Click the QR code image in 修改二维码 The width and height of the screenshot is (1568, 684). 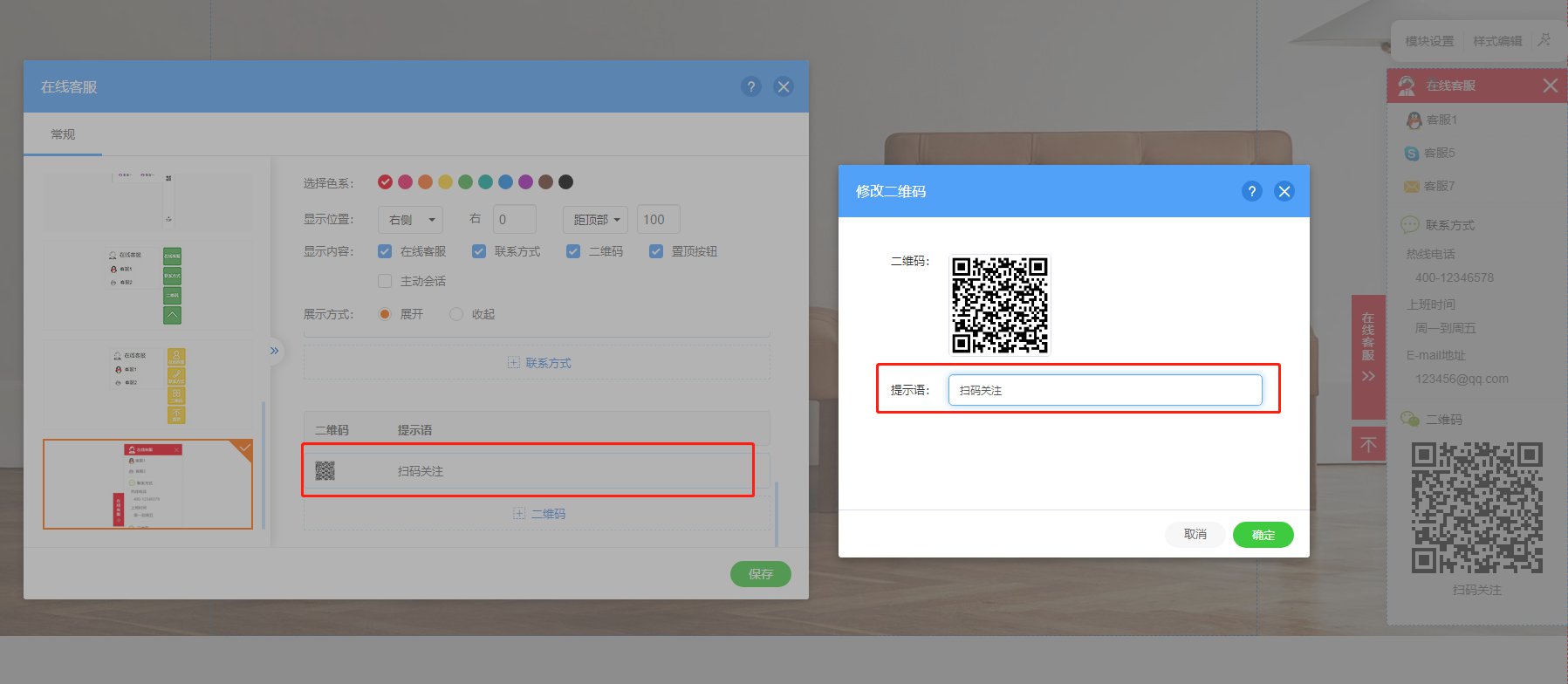pyautogui.click(x=999, y=304)
